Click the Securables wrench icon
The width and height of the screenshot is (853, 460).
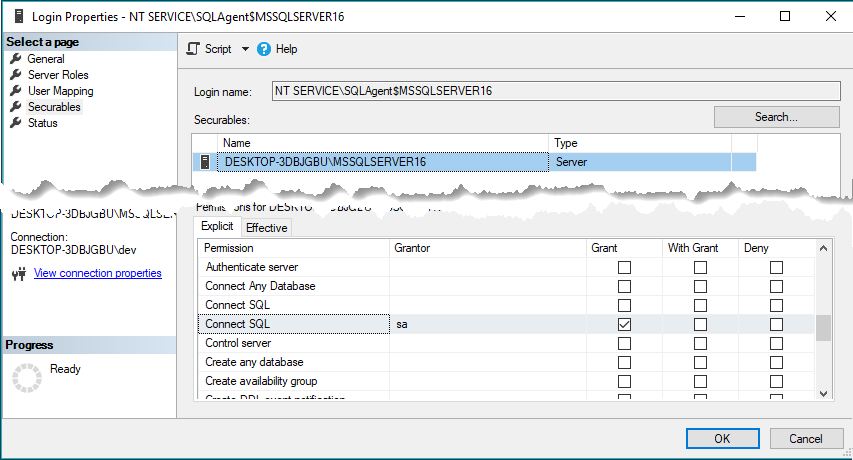16,106
